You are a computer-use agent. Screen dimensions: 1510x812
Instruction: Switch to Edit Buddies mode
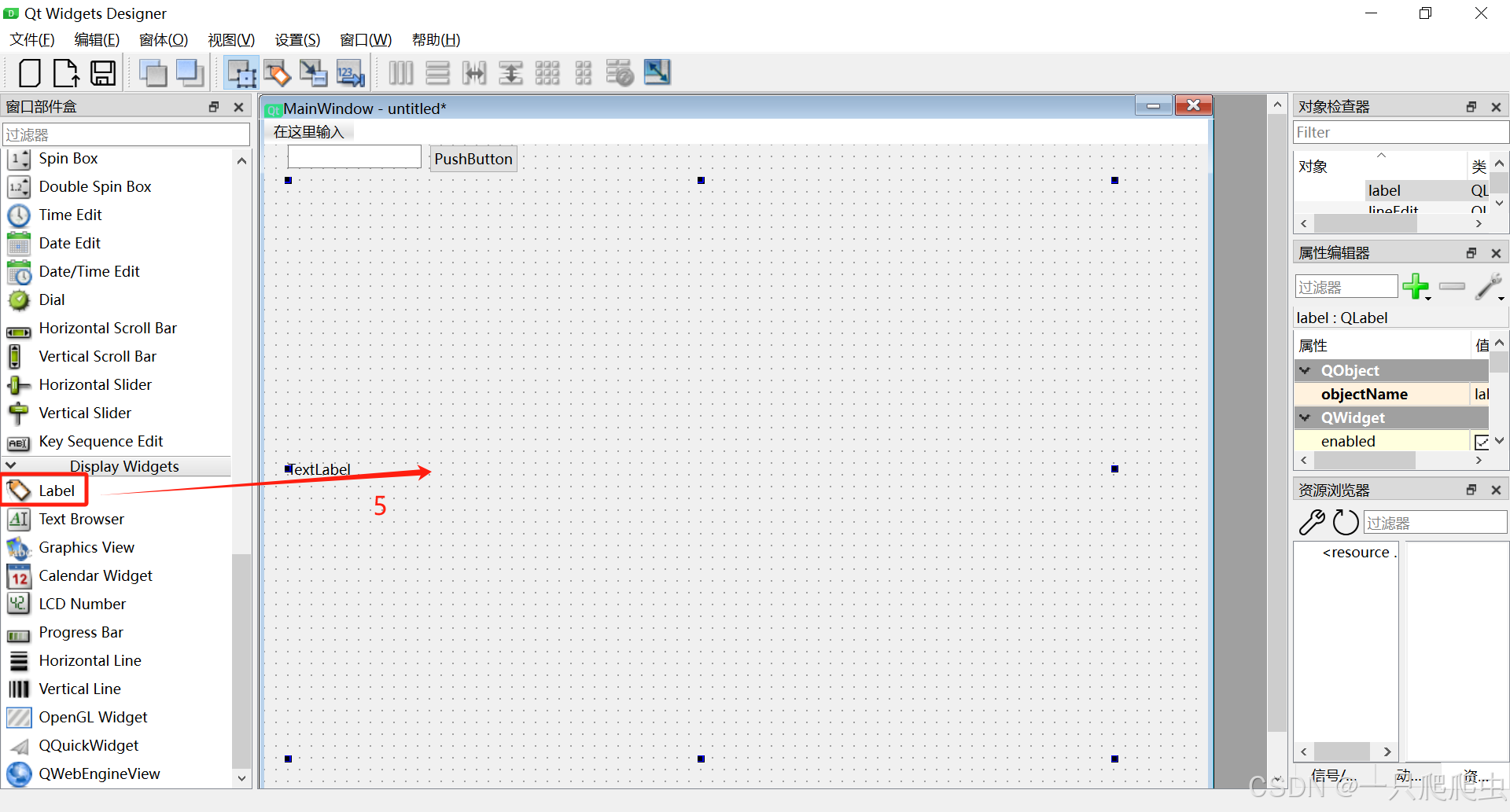click(314, 73)
